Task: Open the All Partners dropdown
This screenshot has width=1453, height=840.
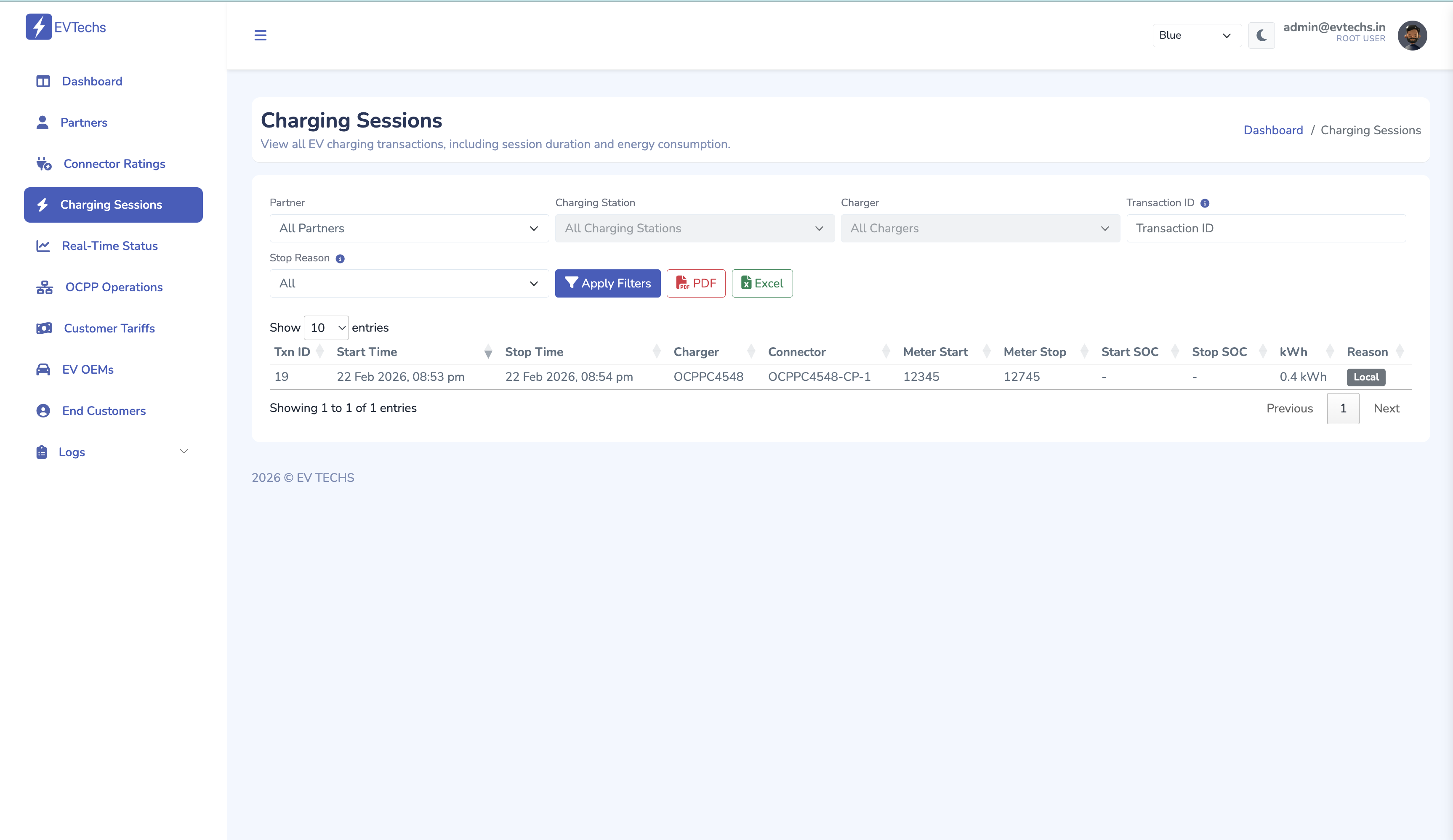Action: (x=409, y=228)
